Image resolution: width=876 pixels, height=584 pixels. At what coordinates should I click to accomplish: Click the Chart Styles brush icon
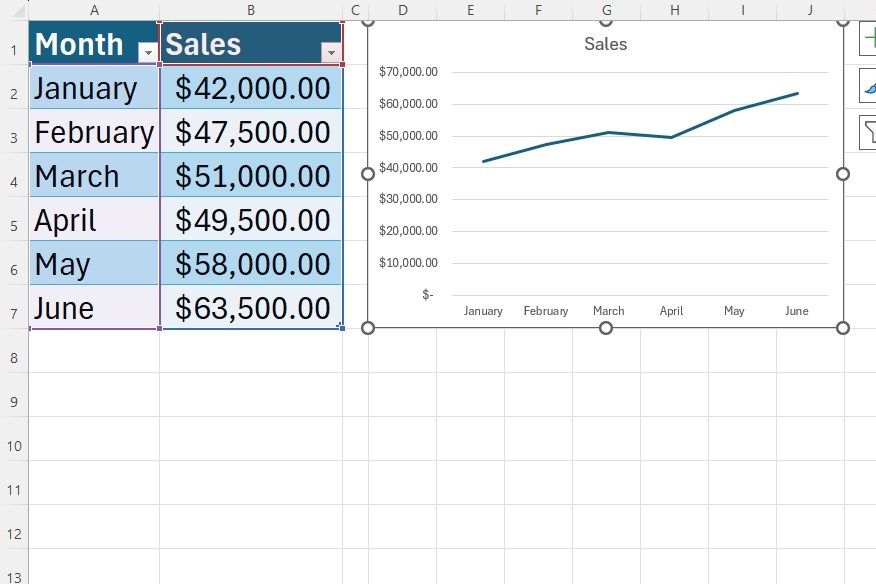point(868,86)
